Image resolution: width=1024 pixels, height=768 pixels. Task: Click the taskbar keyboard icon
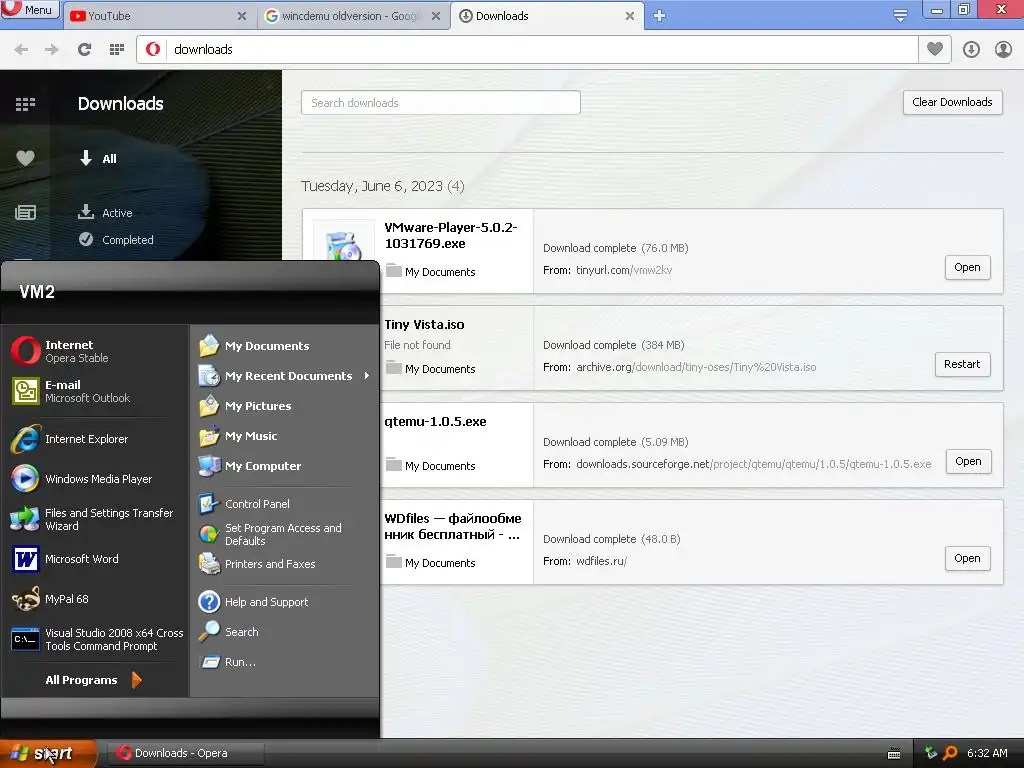click(894, 754)
